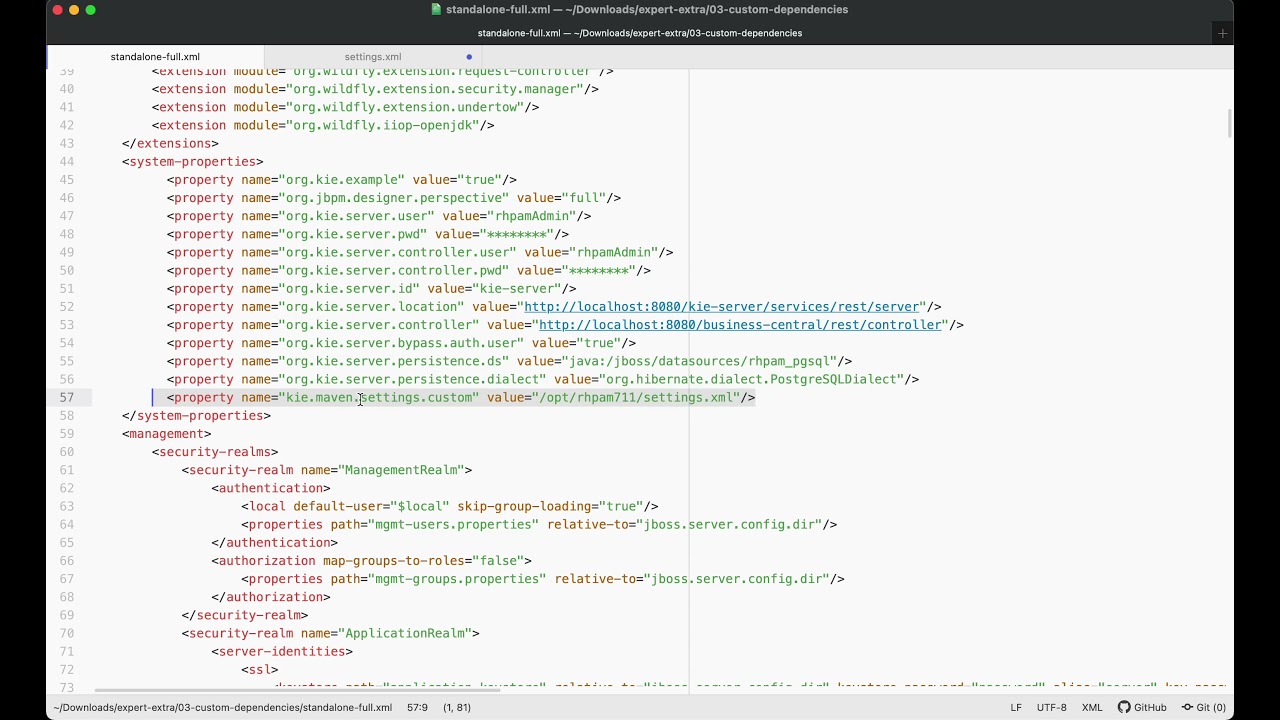Switch to the standalone-full.xml tab
This screenshot has width=1280, height=720.
tap(155, 57)
